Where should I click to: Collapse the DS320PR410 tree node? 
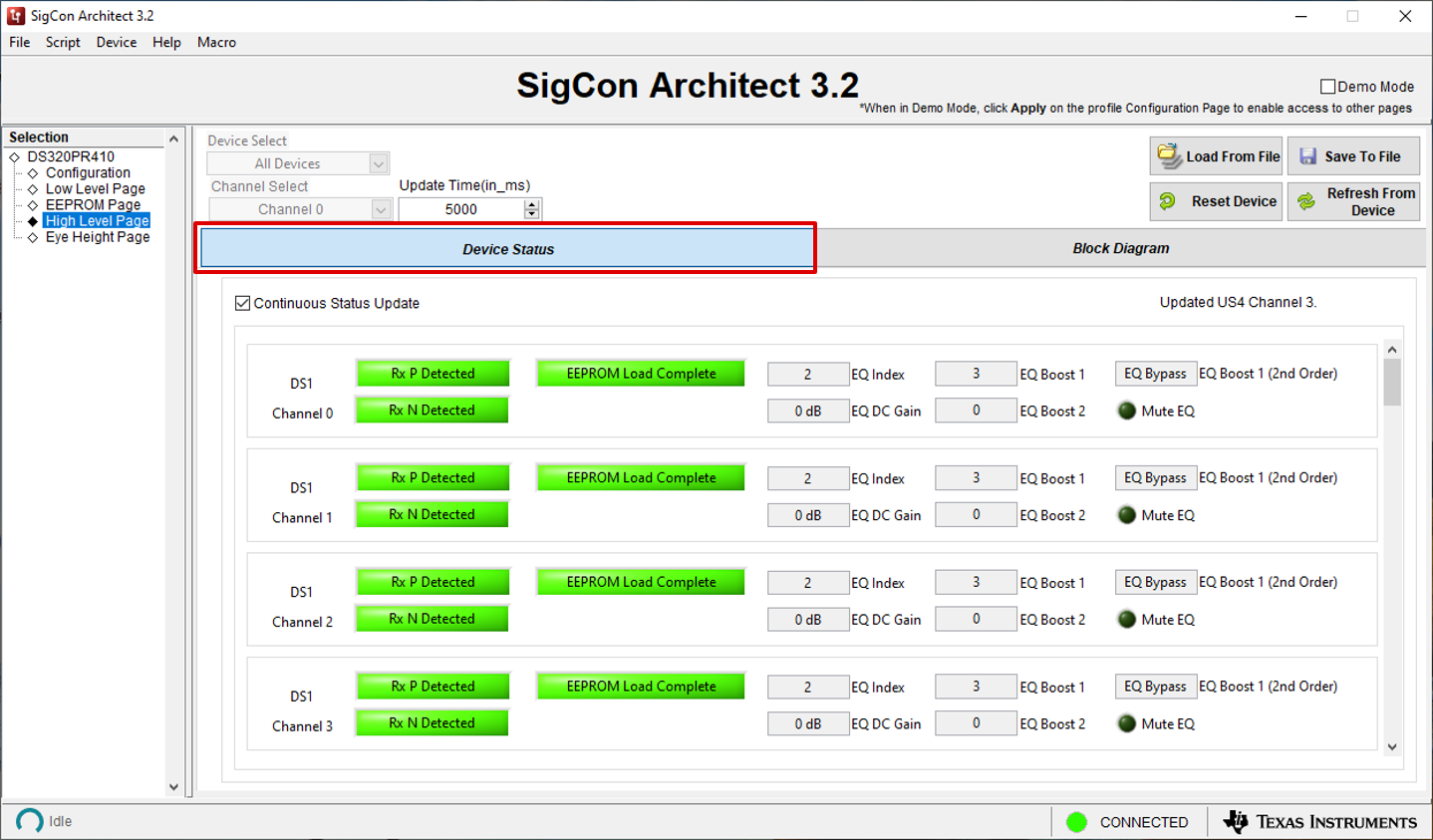click(14, 156)
